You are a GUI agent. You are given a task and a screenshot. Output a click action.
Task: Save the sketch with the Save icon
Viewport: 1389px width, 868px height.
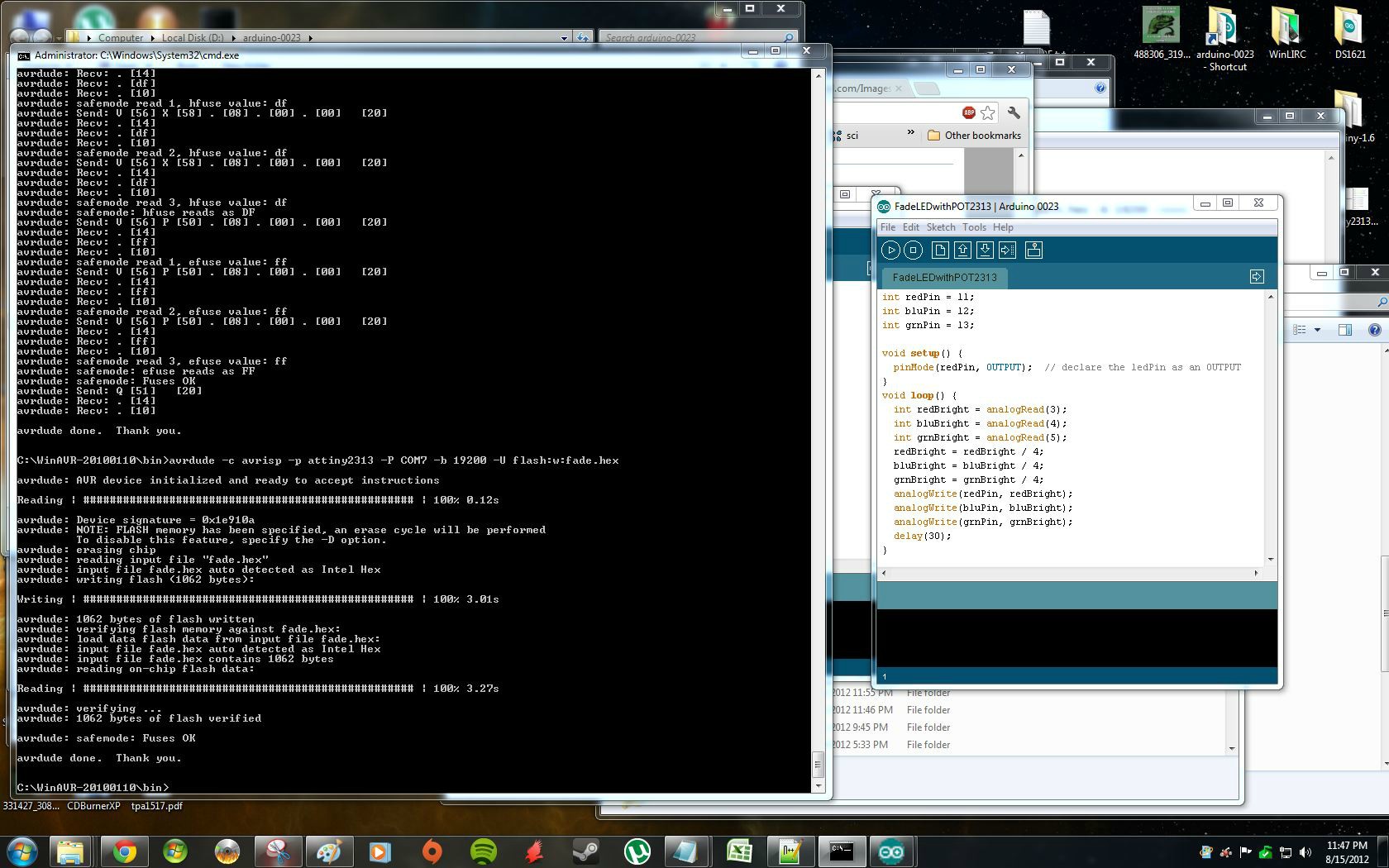pos(986,250)
